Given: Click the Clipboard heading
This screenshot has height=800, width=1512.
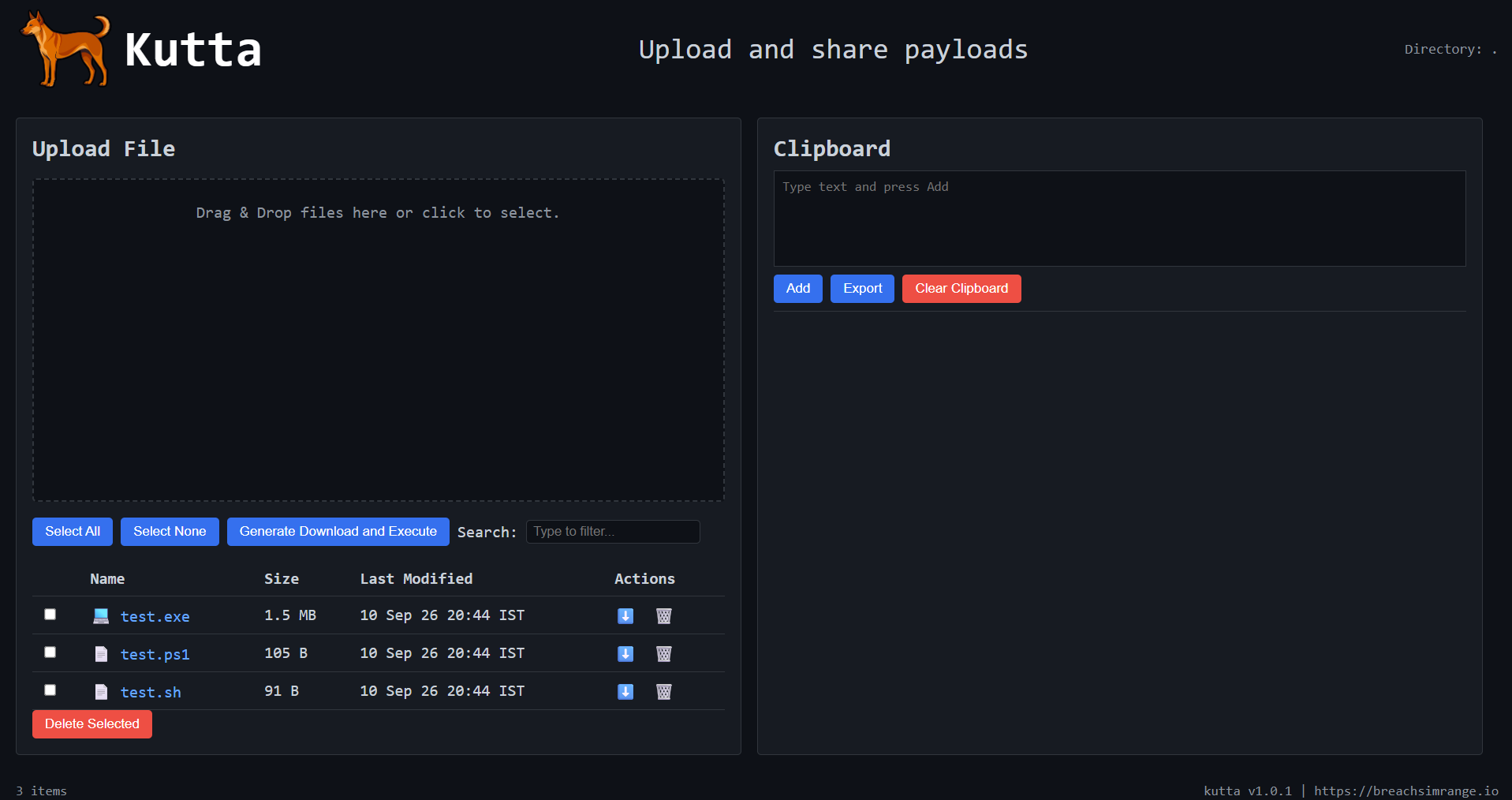Looking at the screenshot, I should [x=832, y=148].
